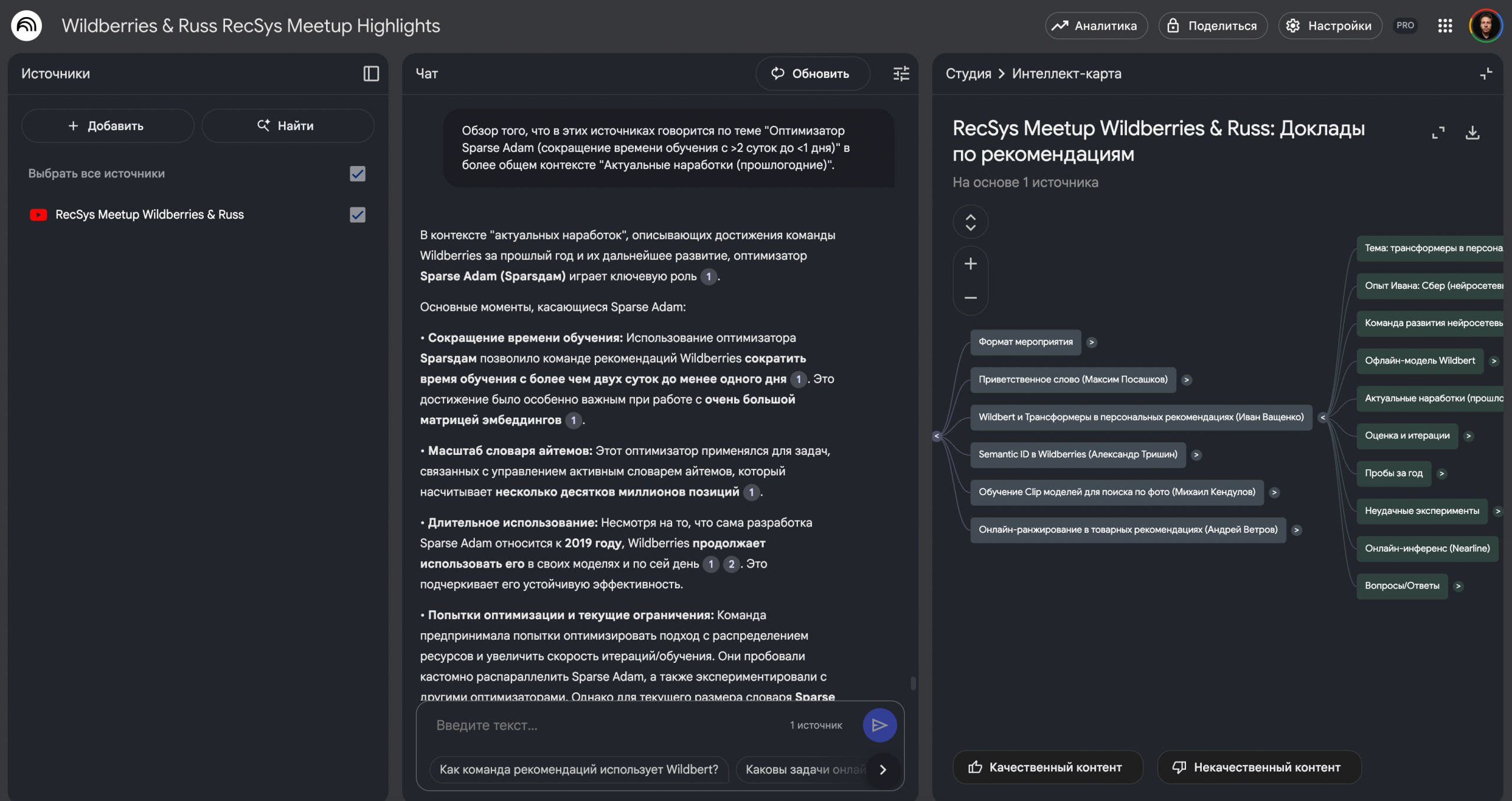Image resolution: width=1512 pixels, height=801 pixels.
Task: Collapse the Wildbert и Трансформеры node
Action: 1322,418
